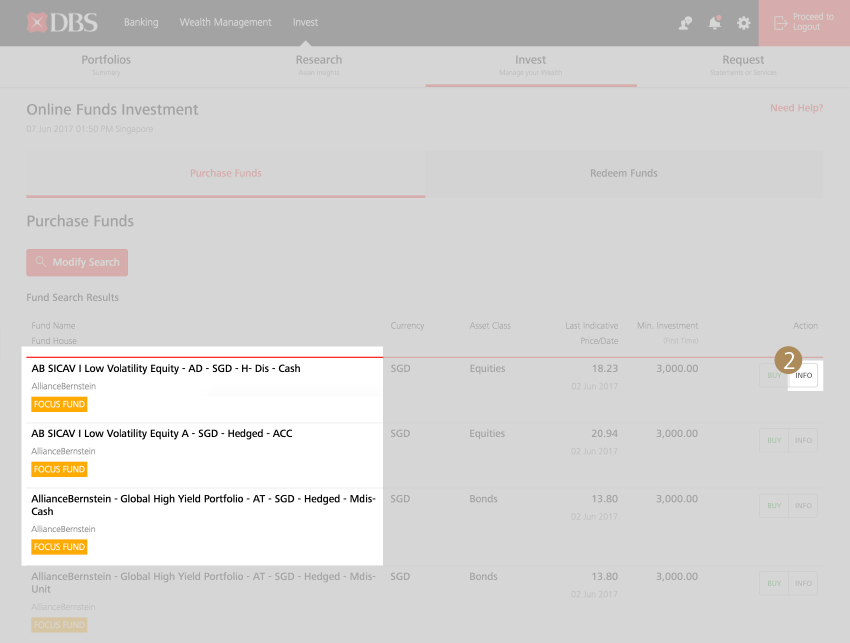Select AllianceBernstein Global High Yield Mdis-Unit name
This screenshot has height=643, width=850.
point(203,582)
